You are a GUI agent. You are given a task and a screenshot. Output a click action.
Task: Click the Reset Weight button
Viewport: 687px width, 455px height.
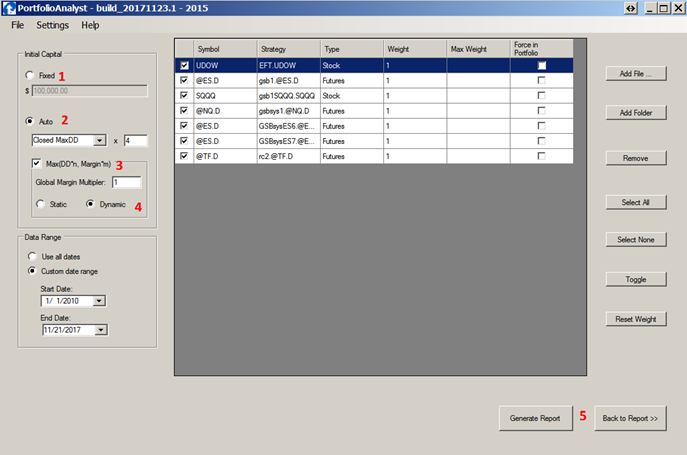tap(635, 319)
